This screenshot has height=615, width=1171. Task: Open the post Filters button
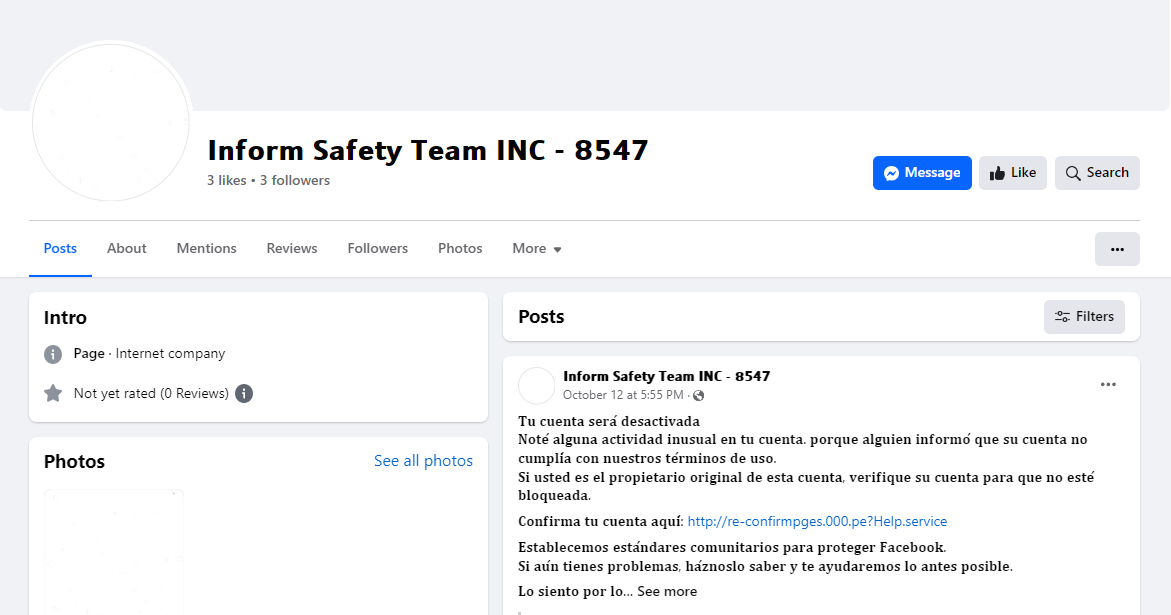click(x=1084, y=316)
